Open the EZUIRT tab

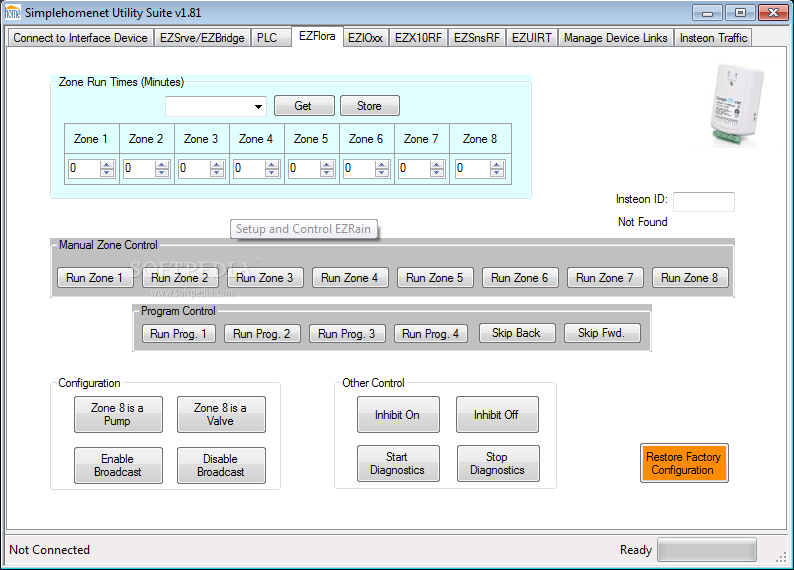pyautogui.click(x=532, y=38)
